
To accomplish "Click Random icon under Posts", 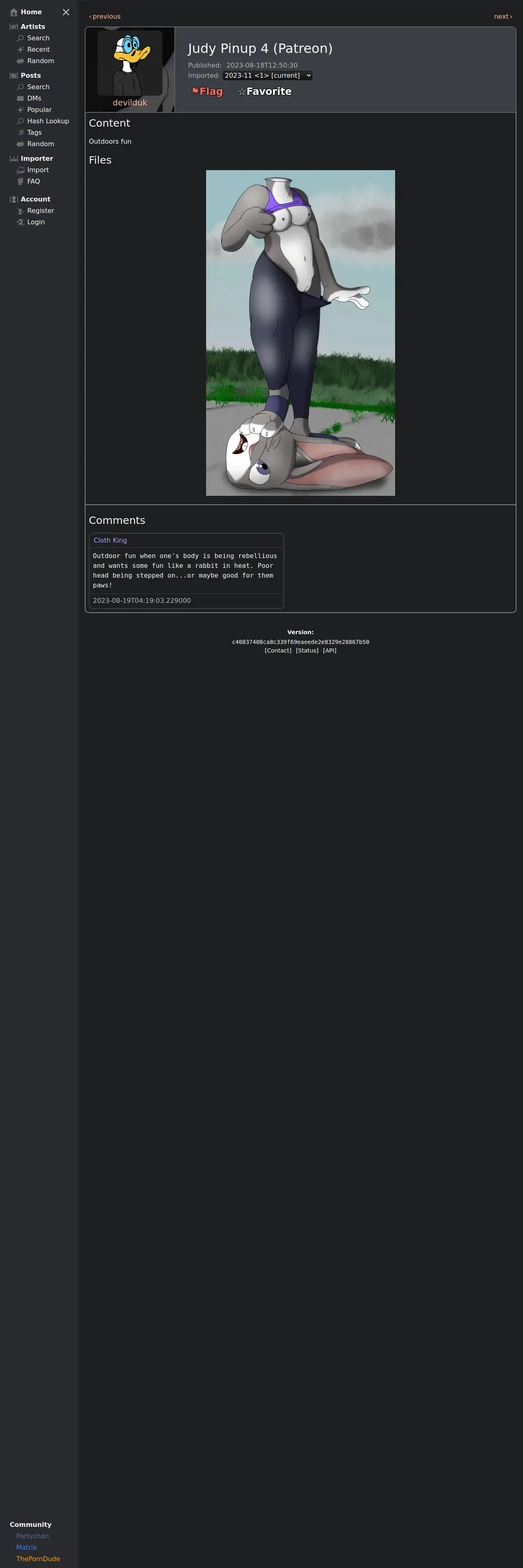I will pos(21,144).
